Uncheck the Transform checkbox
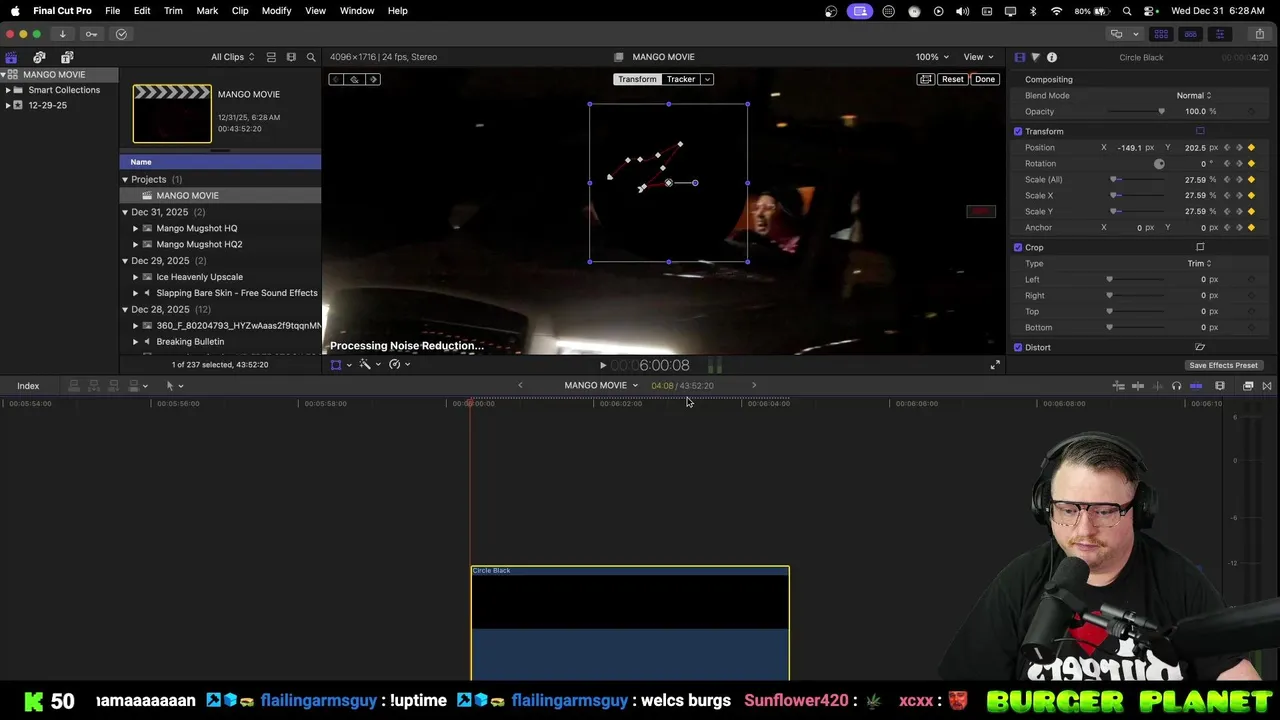The width and height of the screenshot is (1280, 720). tap(1018, 132)
